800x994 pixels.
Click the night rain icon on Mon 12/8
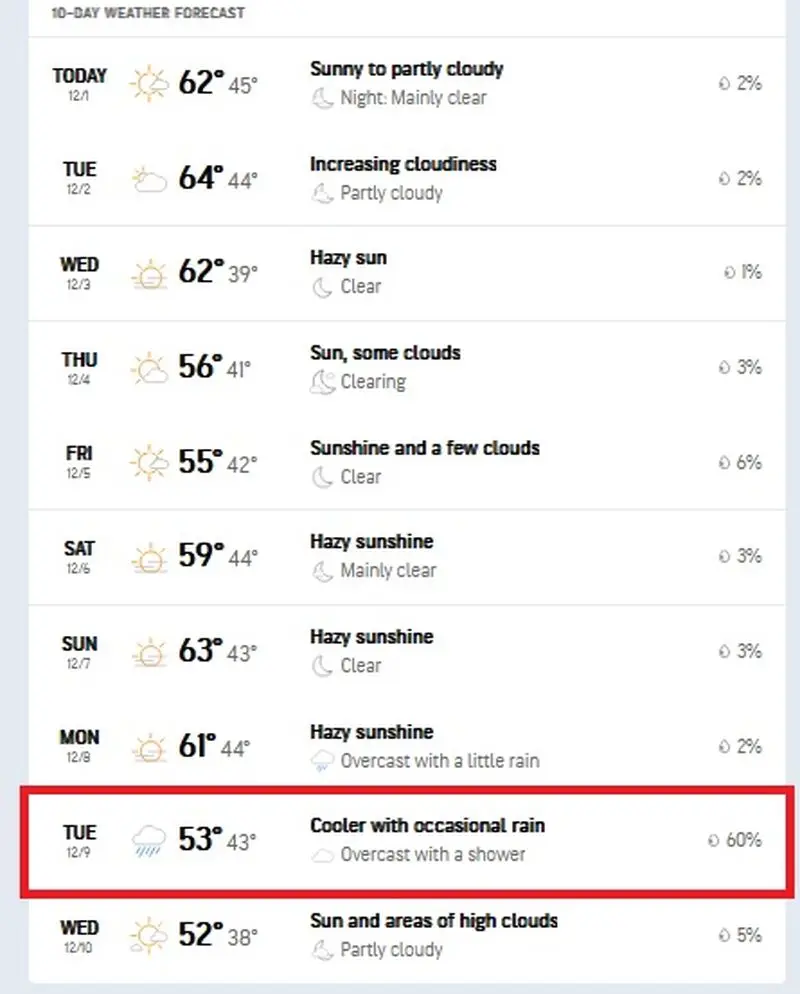click(x=322, y=761)
